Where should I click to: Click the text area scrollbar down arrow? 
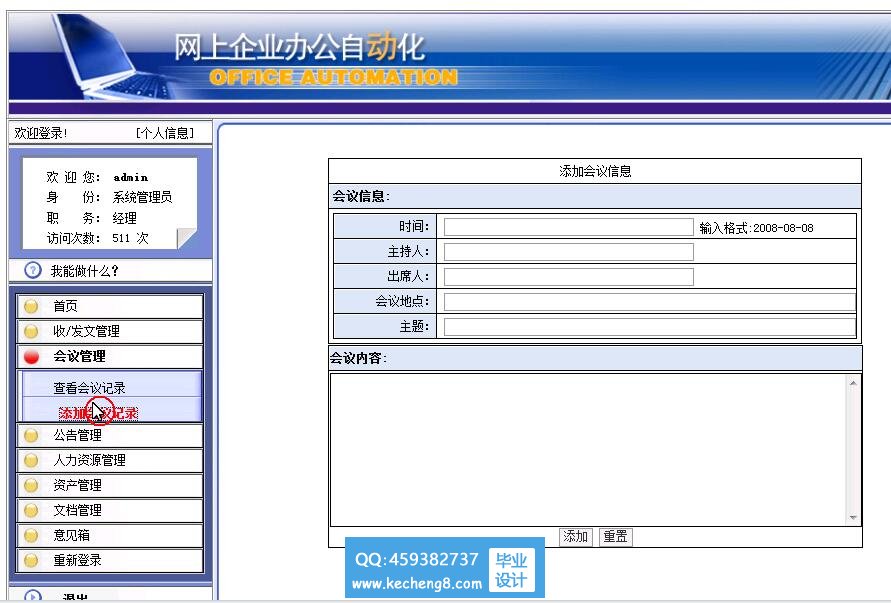click(x=853, y=517)
